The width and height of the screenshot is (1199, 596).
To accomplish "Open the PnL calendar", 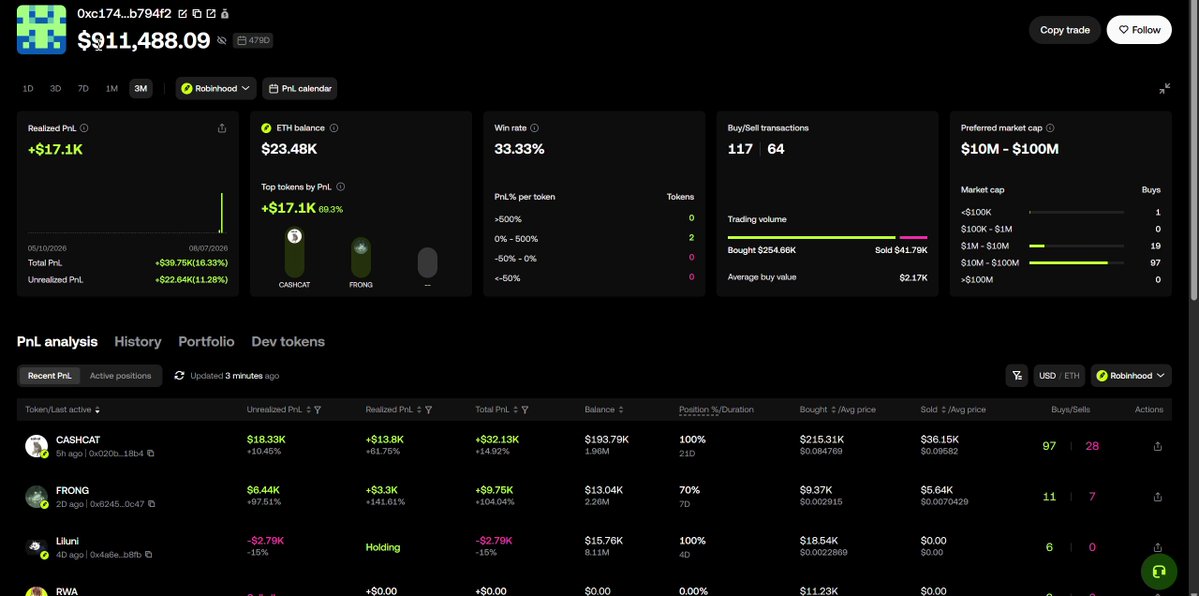I will tap(300, 89).
